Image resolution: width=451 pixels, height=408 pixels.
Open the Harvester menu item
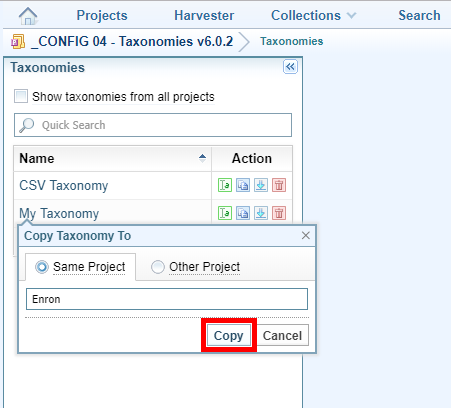click(x=204, y=15)
